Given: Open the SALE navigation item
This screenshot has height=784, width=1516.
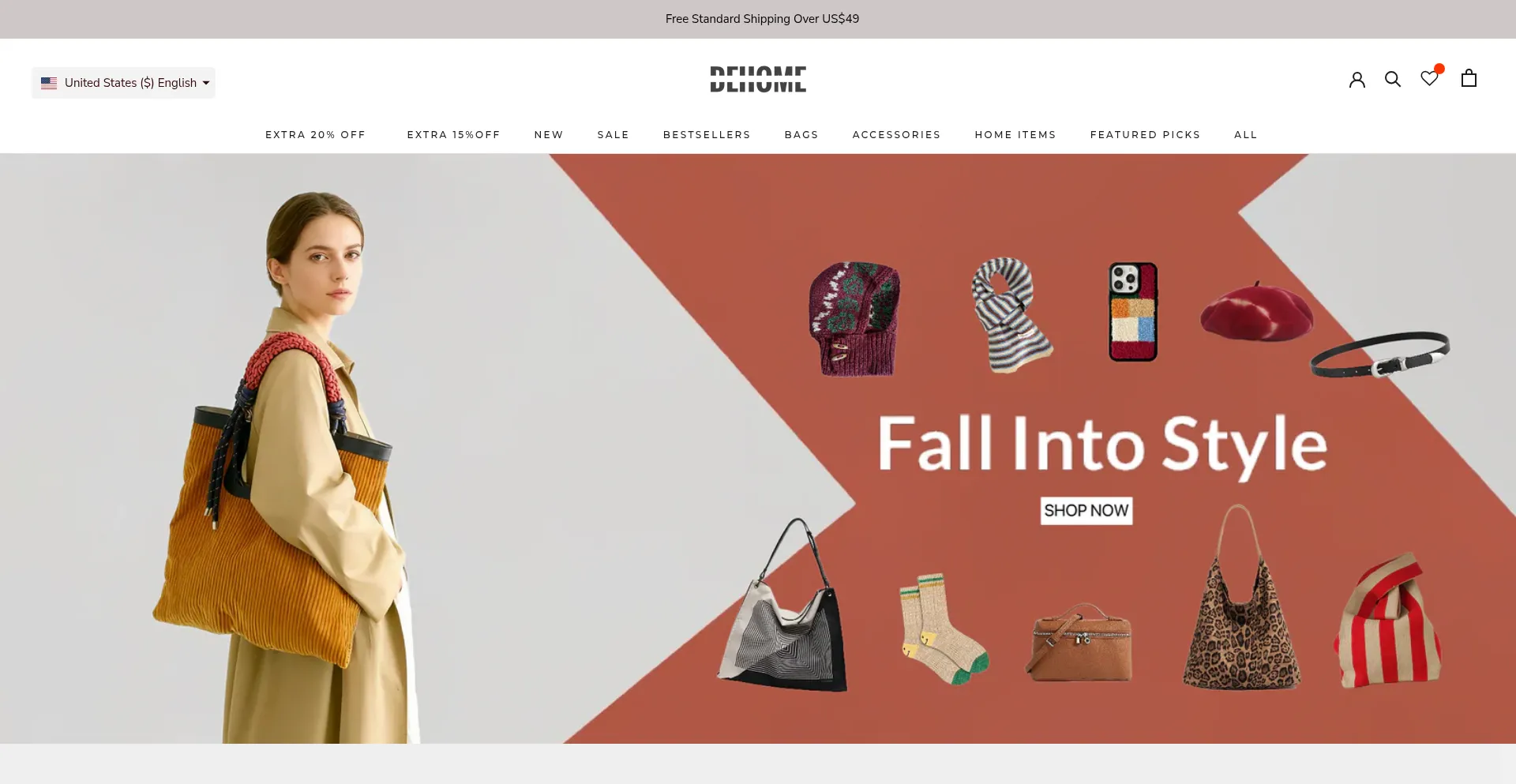Looking at the screenshot, I should [614, 135].
